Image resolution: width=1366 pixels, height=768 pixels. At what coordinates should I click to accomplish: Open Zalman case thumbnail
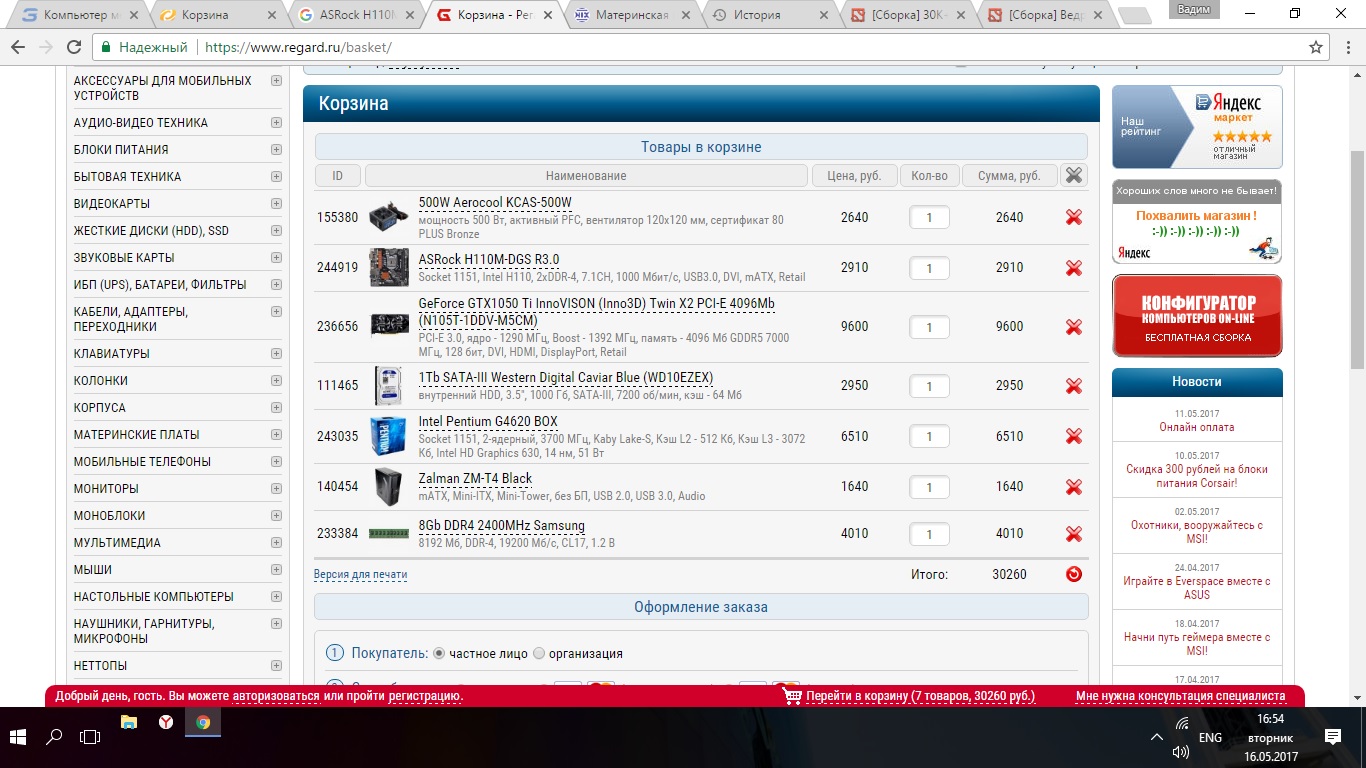[387, 487]
